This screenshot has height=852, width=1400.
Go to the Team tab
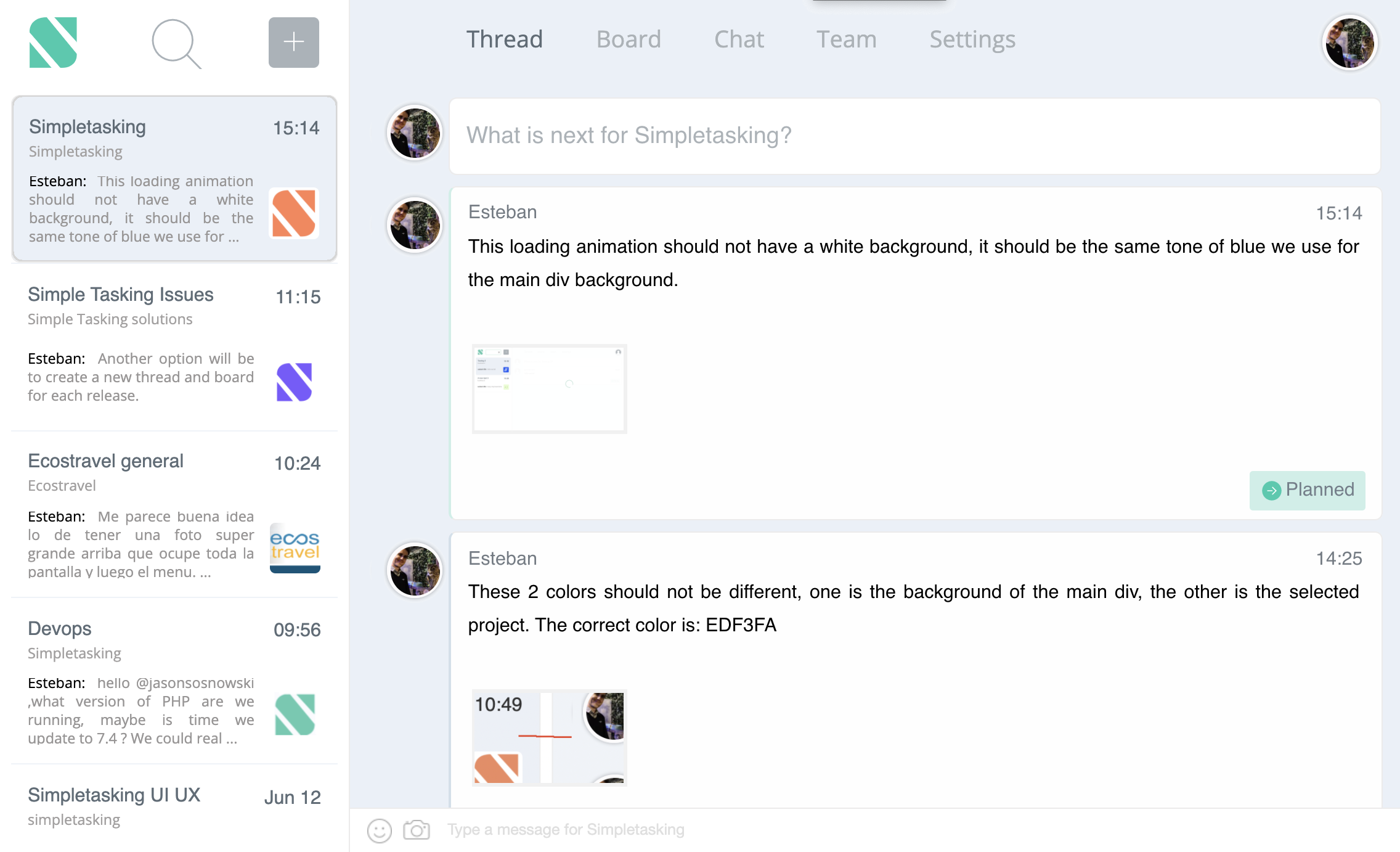[x=846, y=39]
